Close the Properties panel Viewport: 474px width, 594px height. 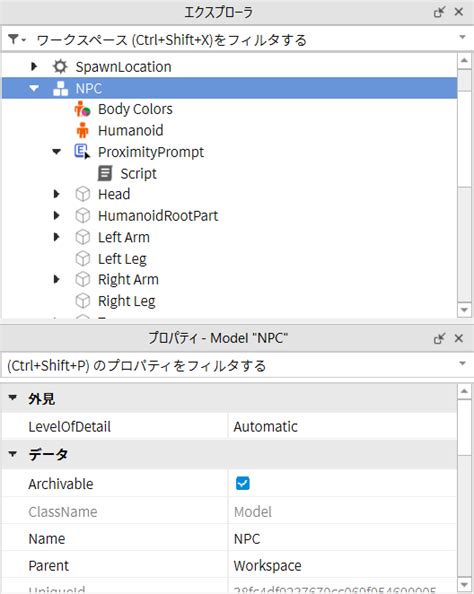click(459, 338)
